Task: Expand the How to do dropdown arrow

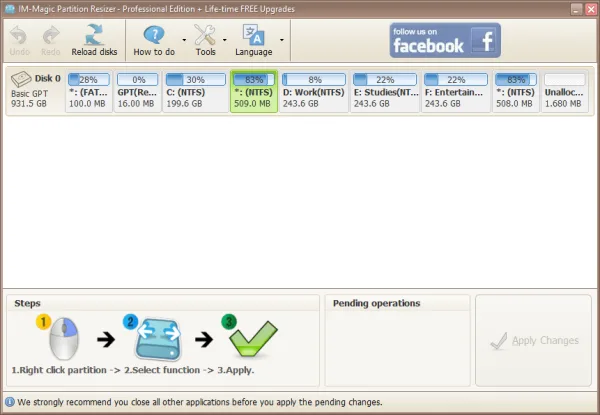Action: (184, 40)
